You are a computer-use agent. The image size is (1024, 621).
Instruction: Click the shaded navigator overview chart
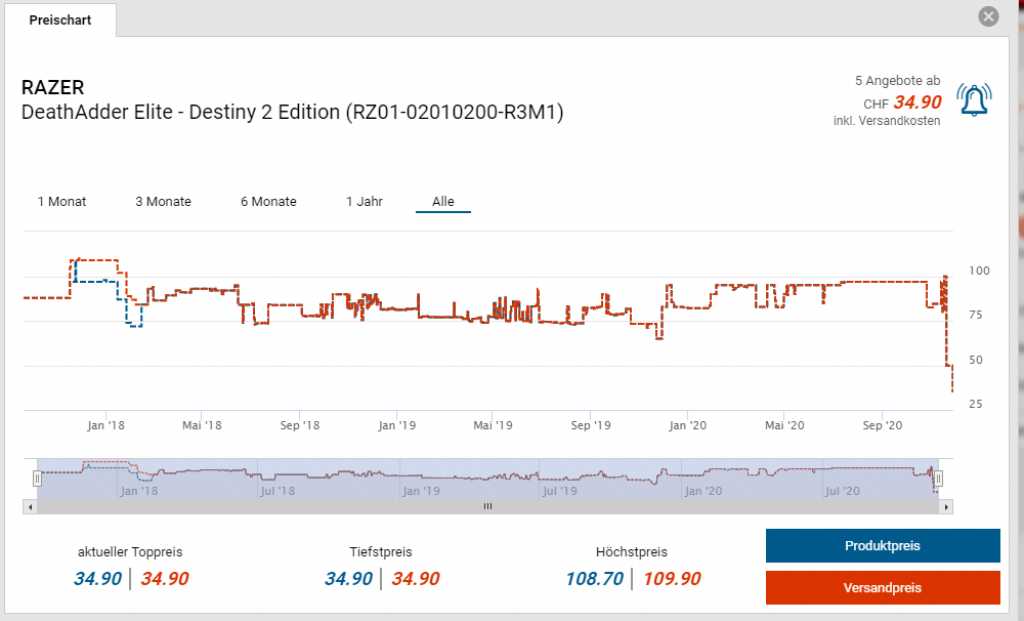[488, 479]
